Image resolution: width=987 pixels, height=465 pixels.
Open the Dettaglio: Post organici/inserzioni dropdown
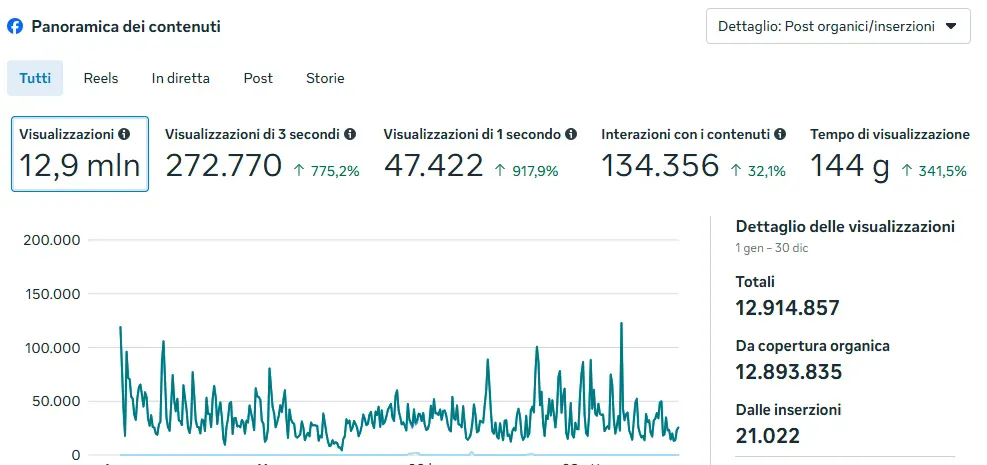coord(837,27)
